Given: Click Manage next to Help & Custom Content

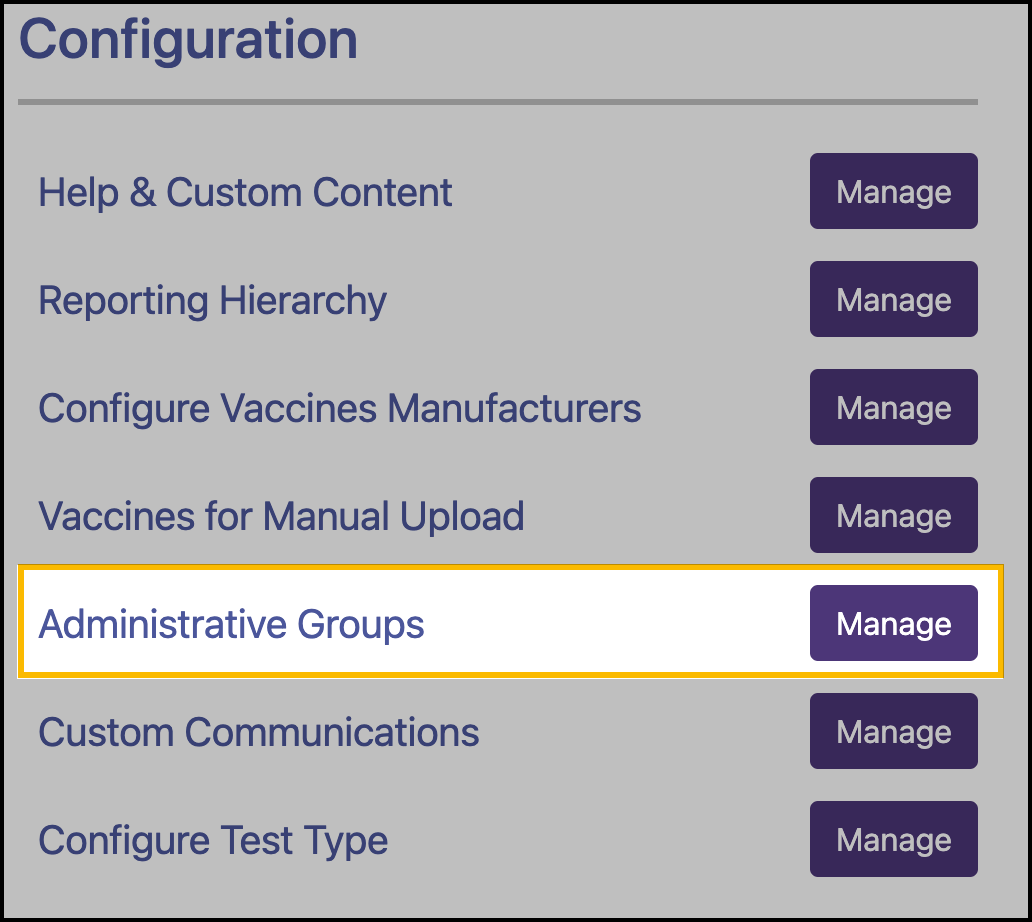Looking at the screenshot, I should [x=893, y=191].
